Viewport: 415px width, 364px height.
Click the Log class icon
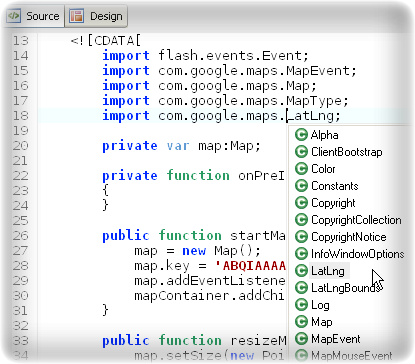(x=301, y=305)
